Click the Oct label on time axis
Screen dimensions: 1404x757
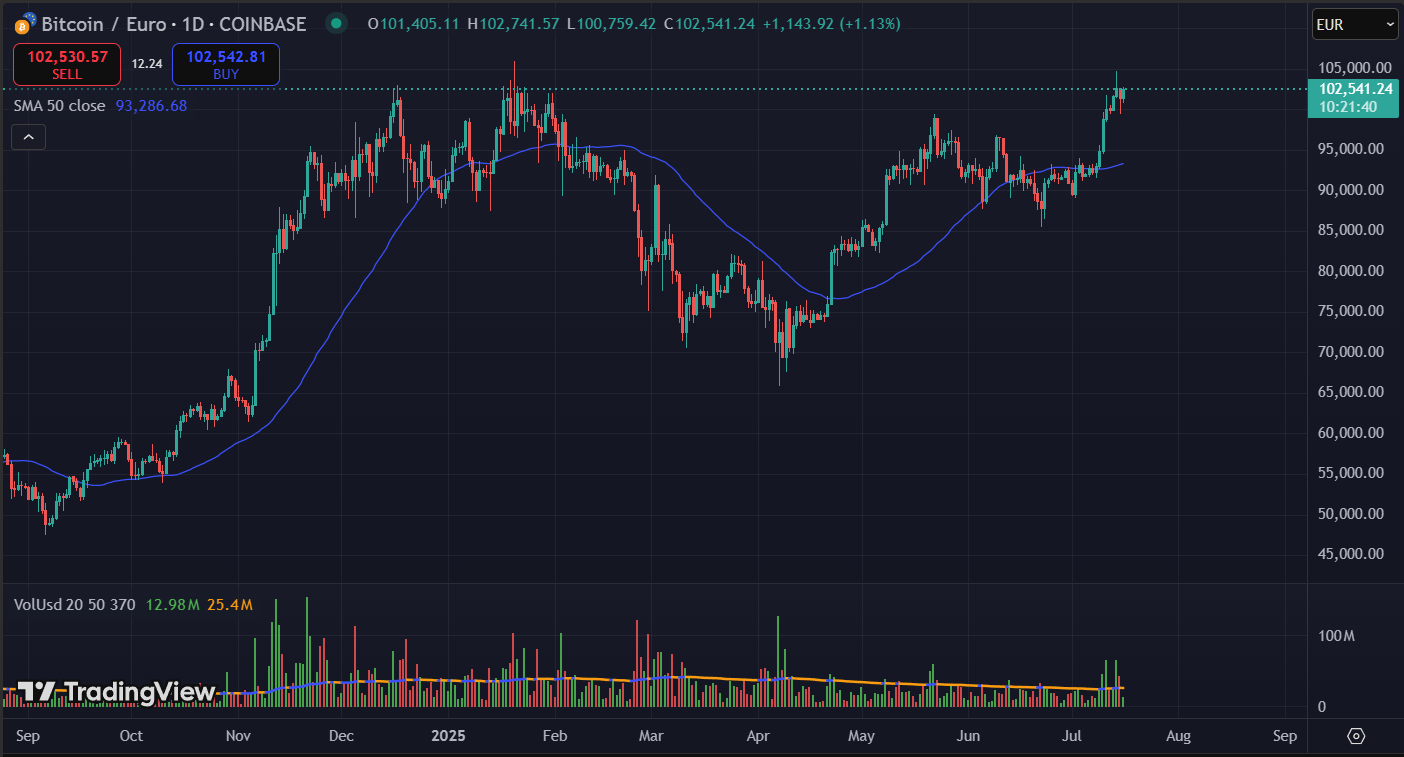131,736
